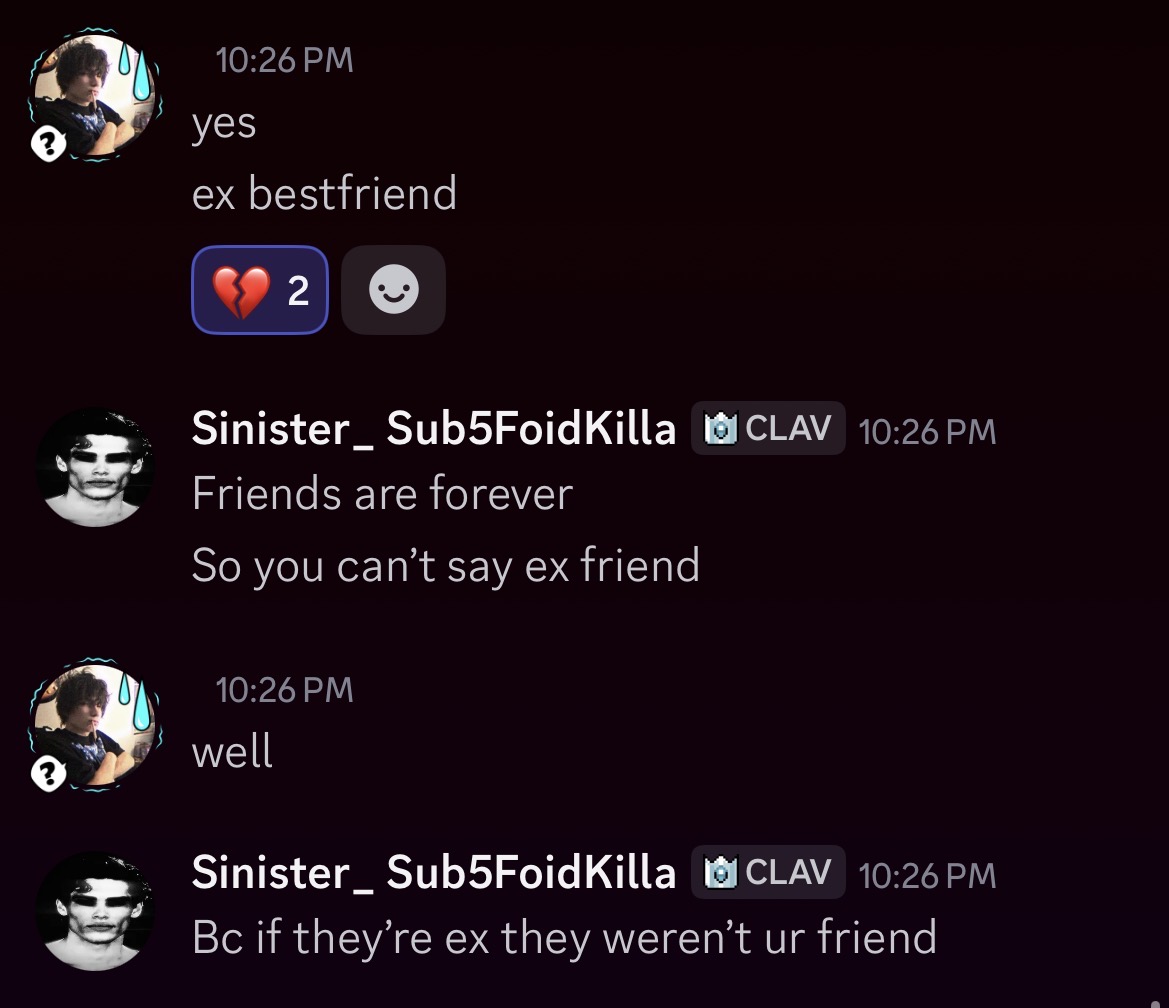Open Sinister's avatar beside 'Bc if they're ex' message

(96, 911)
